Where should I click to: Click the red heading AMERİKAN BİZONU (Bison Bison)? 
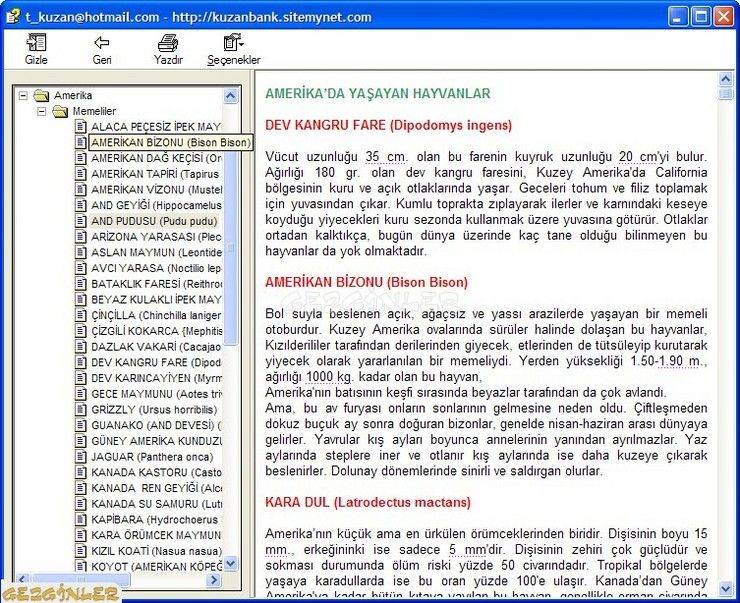coord(366,282)
